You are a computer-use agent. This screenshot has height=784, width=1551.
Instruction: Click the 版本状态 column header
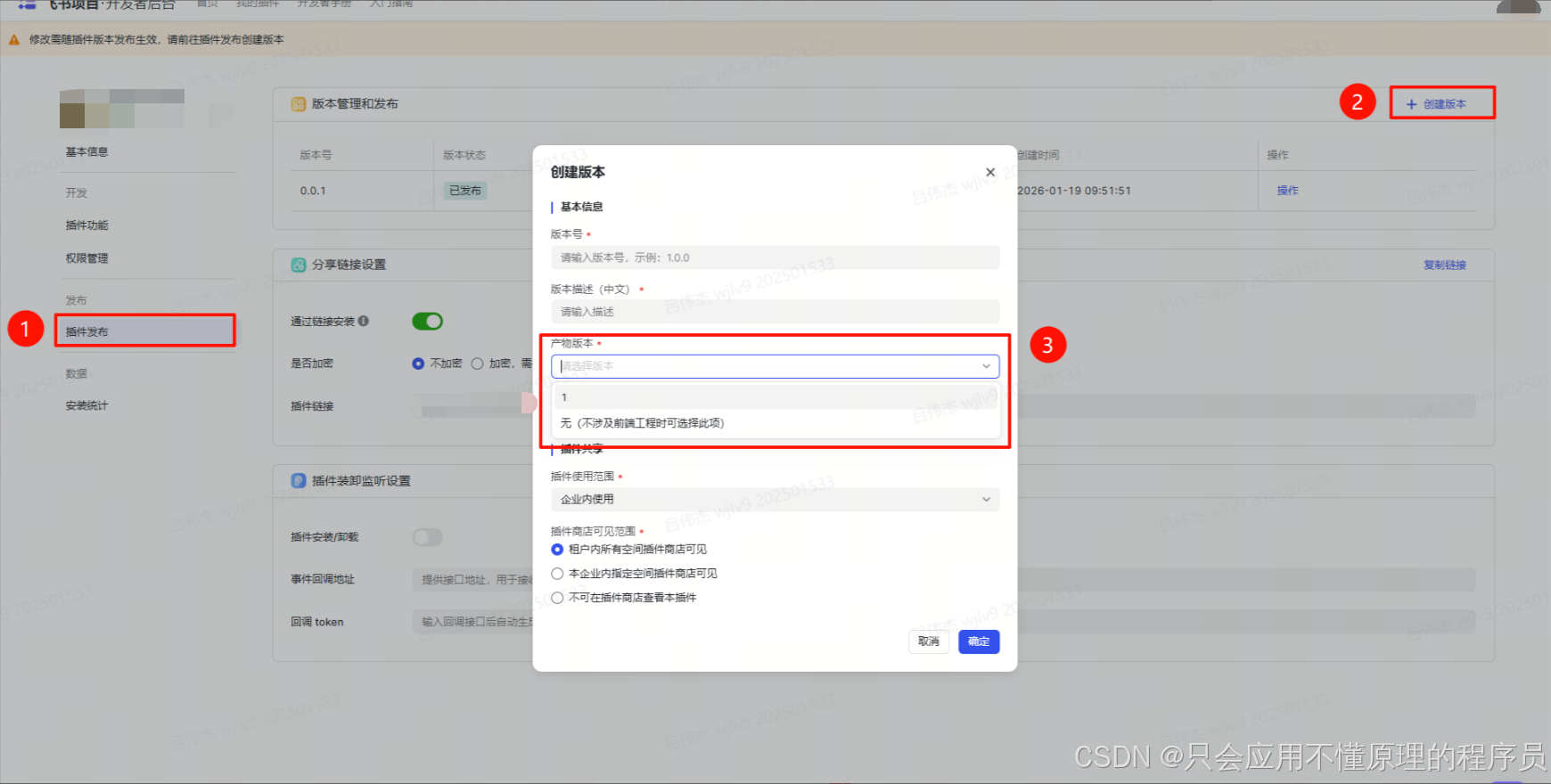pyautogui.click(x=464, y=155)
